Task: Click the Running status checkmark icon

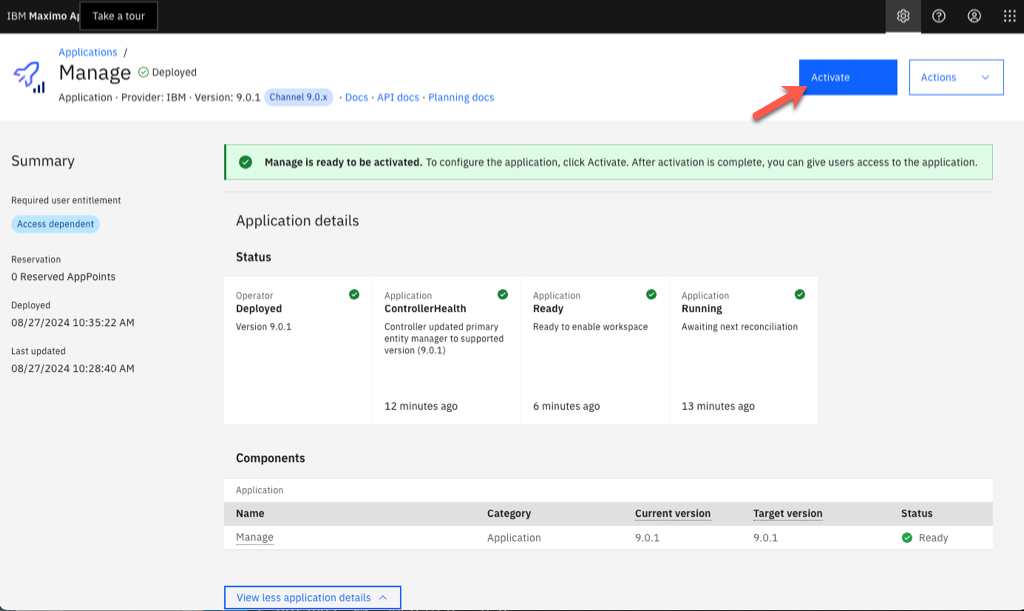Action: 799,294
